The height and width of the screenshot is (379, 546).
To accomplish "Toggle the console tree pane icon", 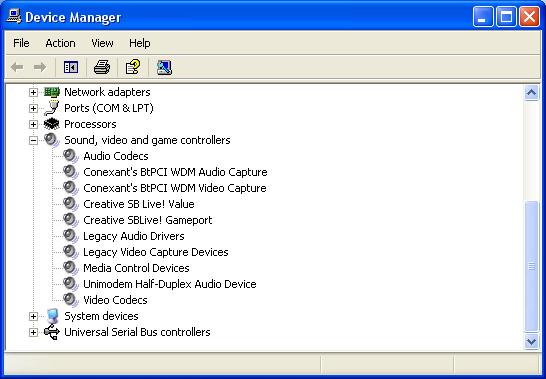I will 71,67.
